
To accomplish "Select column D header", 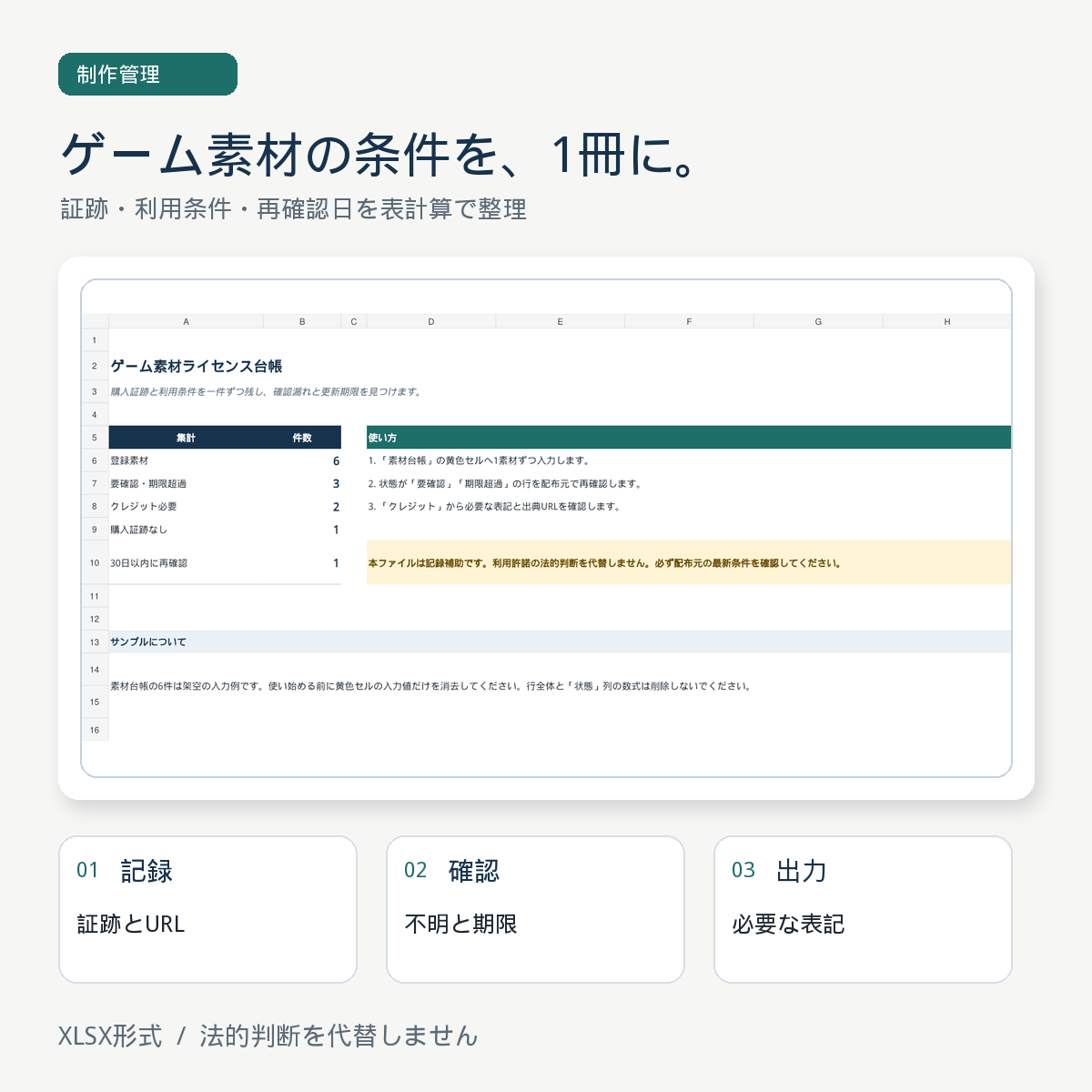I will (x=431, y=321).
